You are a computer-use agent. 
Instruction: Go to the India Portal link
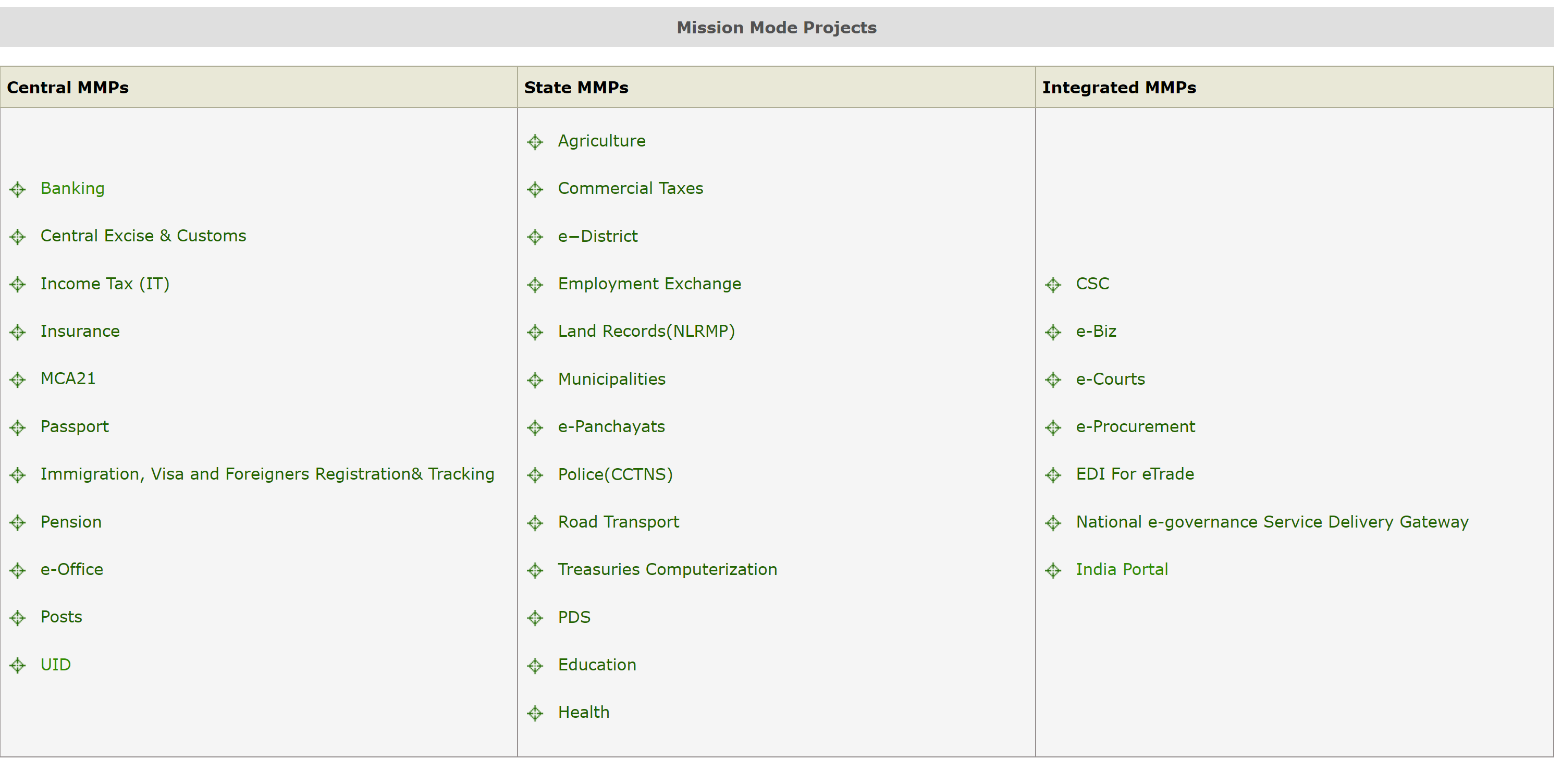coord(1122,569)
